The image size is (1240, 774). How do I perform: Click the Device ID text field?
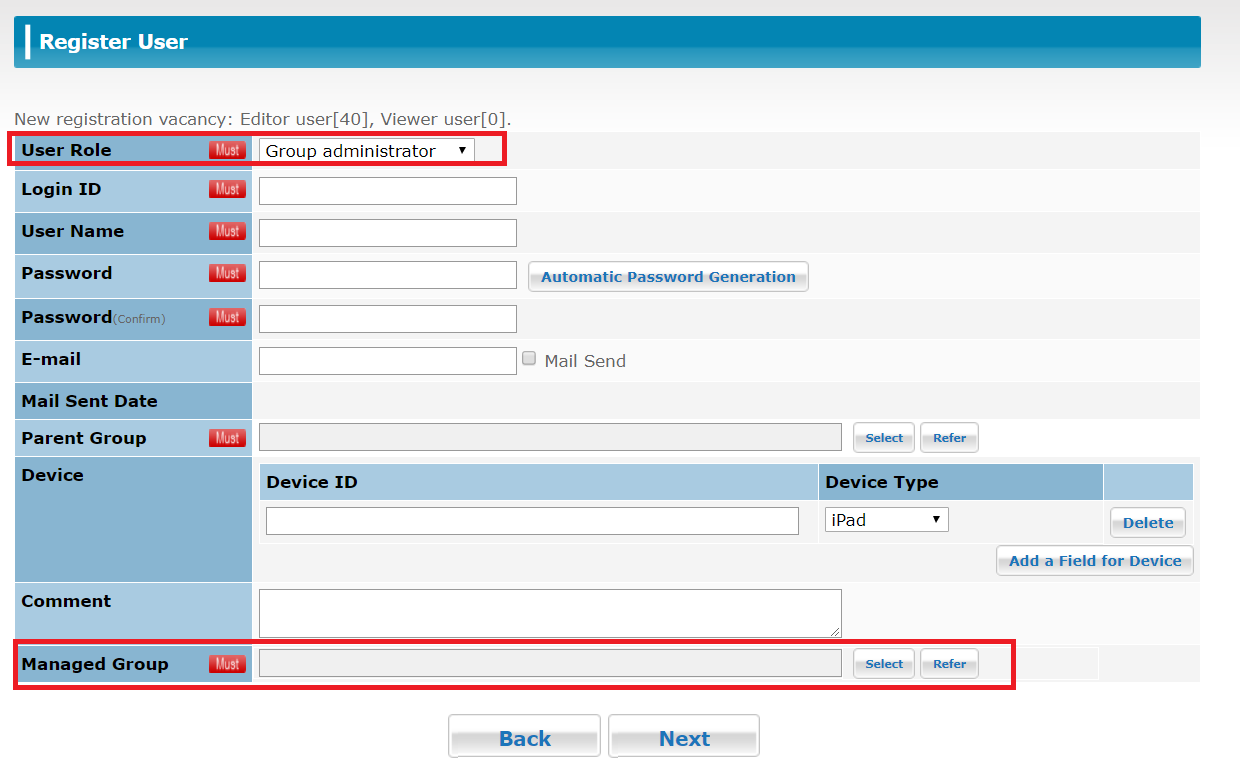coord(532,521)
